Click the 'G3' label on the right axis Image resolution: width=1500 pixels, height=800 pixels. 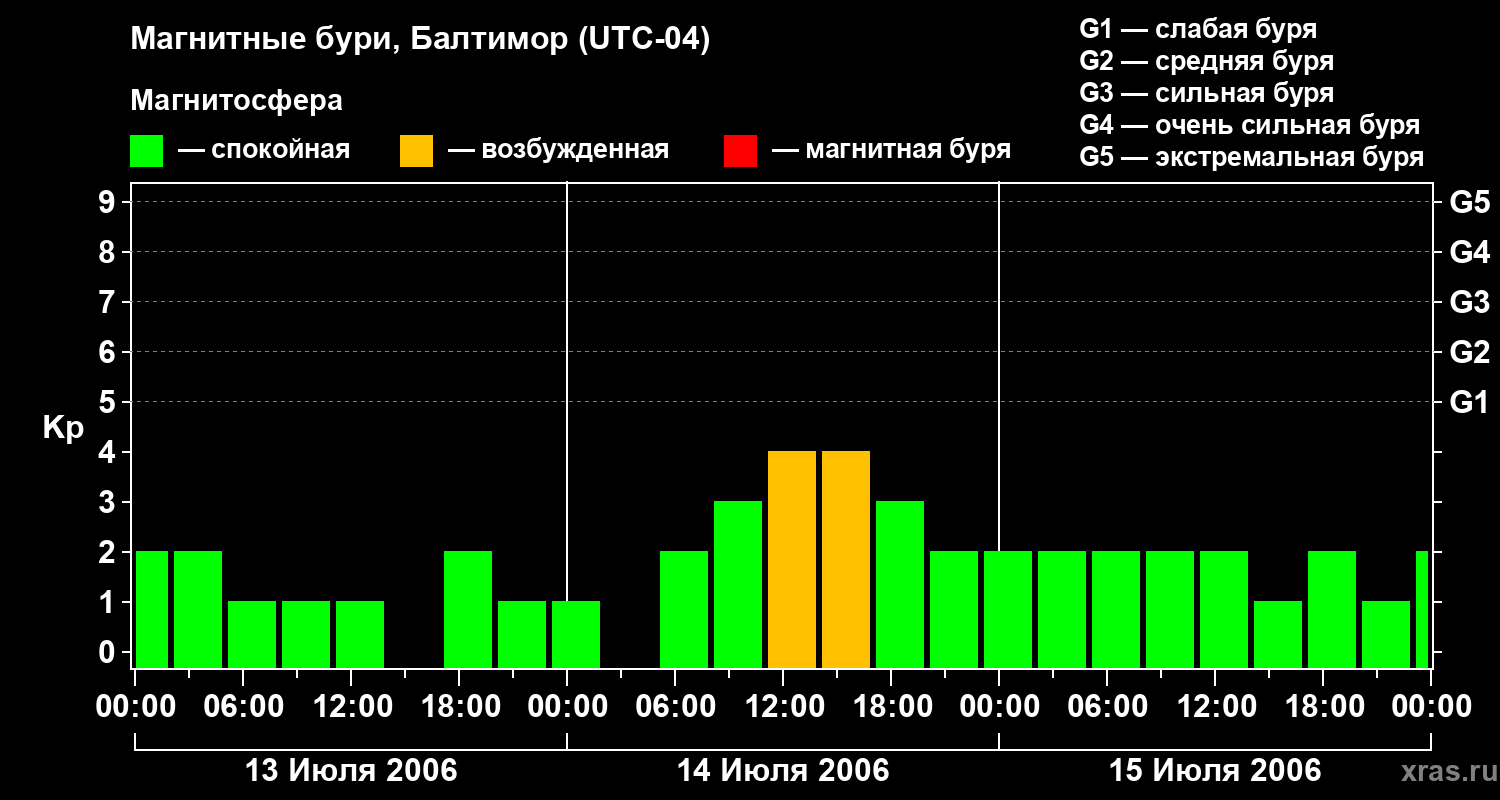[x=1469, y=303]
